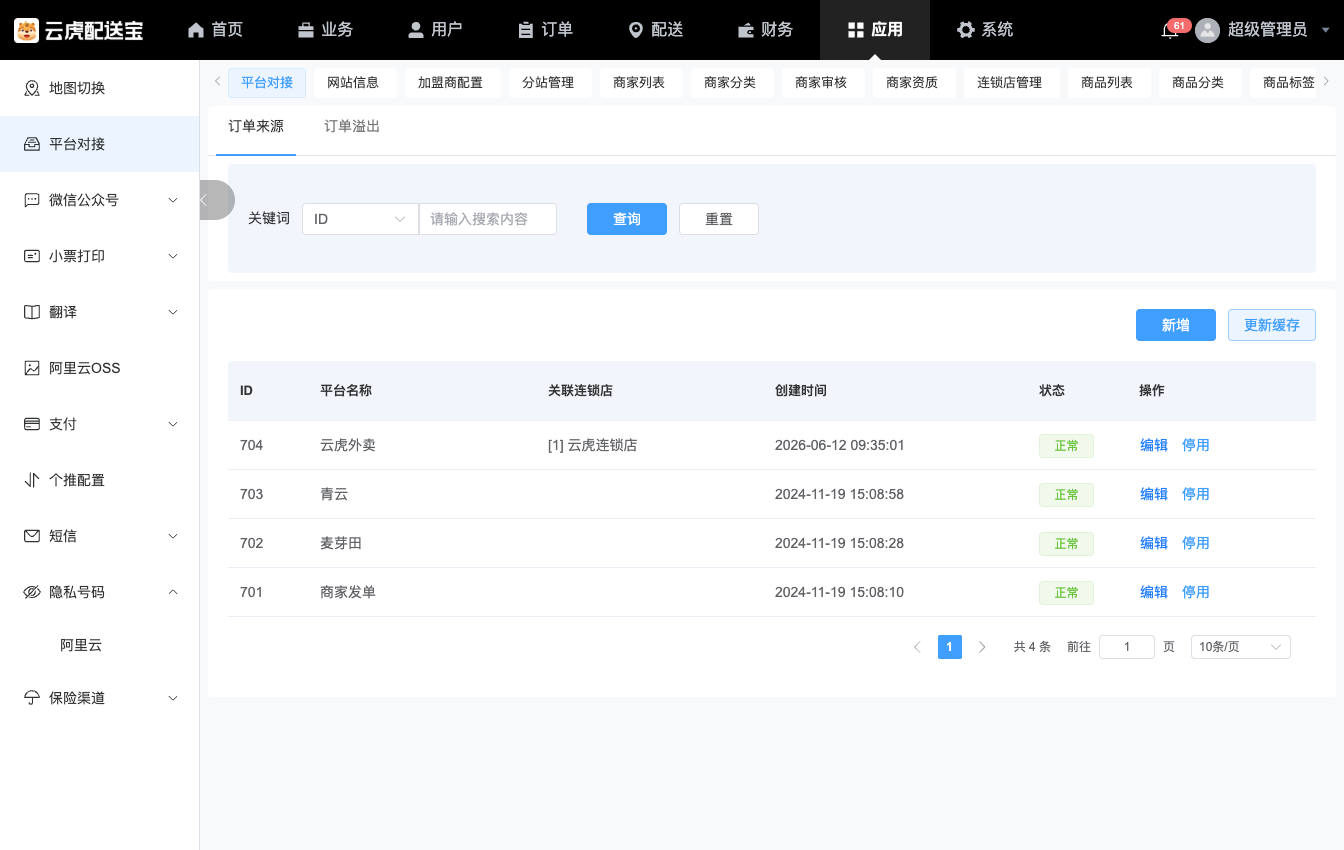Click the 翻译 book icon in the sidebar

32,312
